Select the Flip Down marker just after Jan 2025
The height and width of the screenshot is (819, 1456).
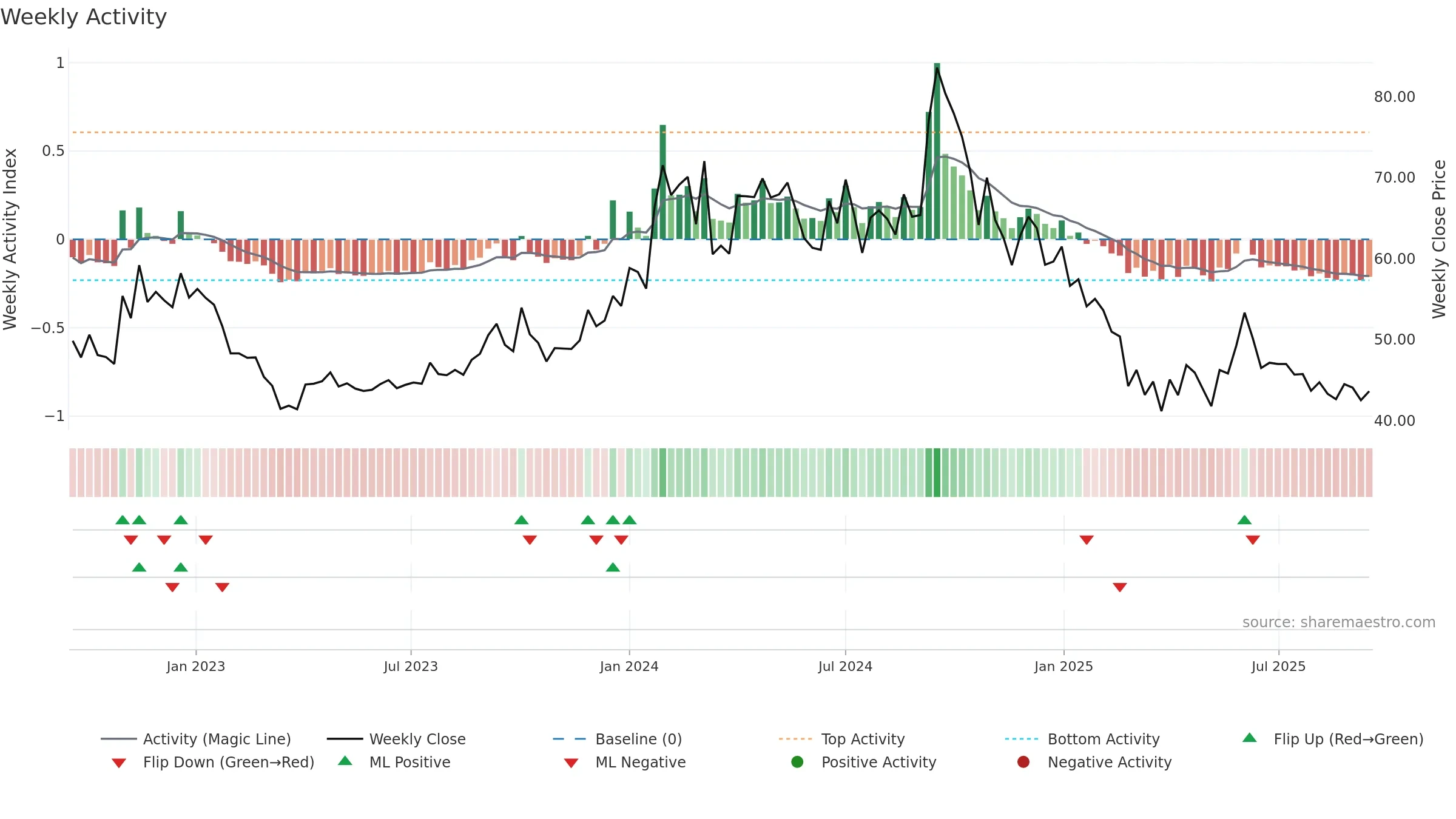pos(1087,540)
